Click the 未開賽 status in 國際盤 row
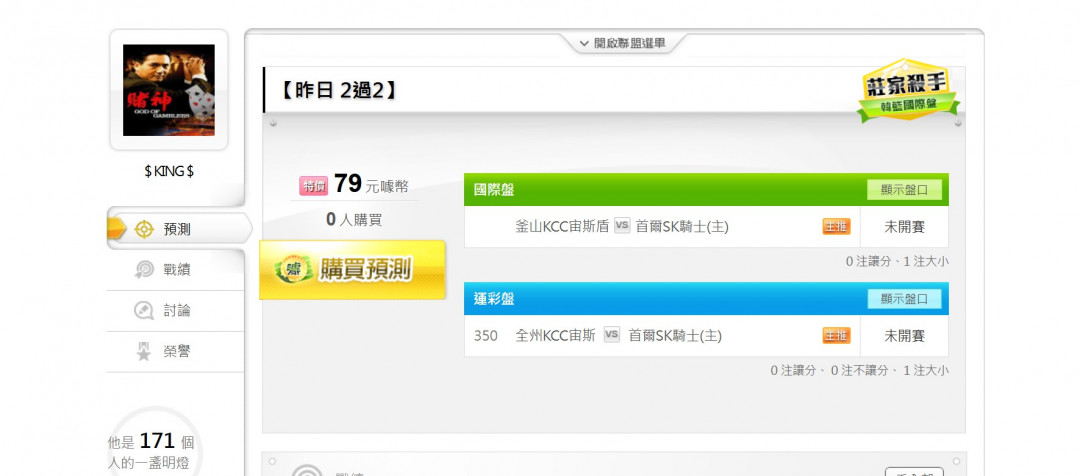Screen dimensions: 1080x476 click(904, 227)
